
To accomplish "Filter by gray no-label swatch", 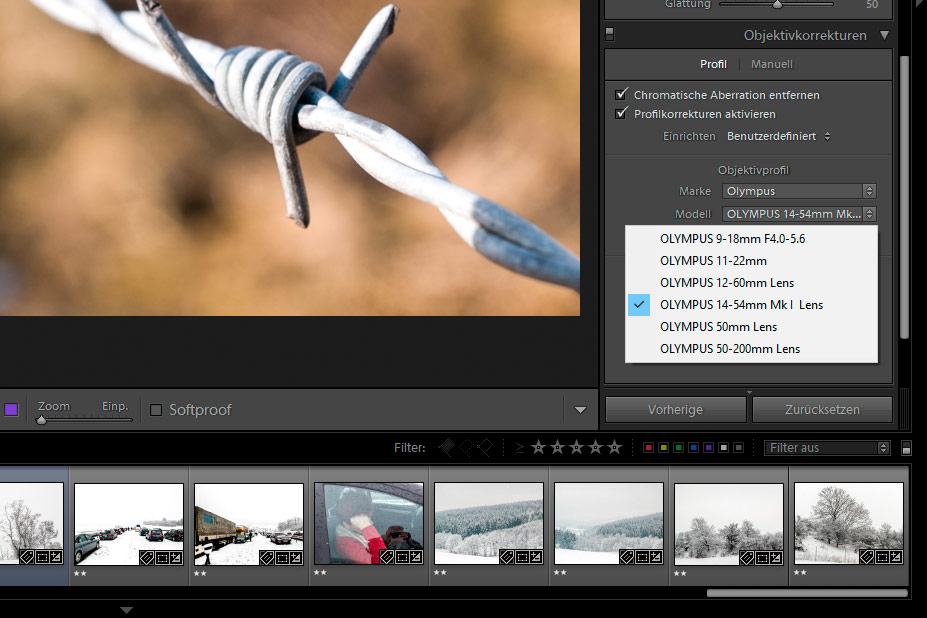I will [738, 448].
